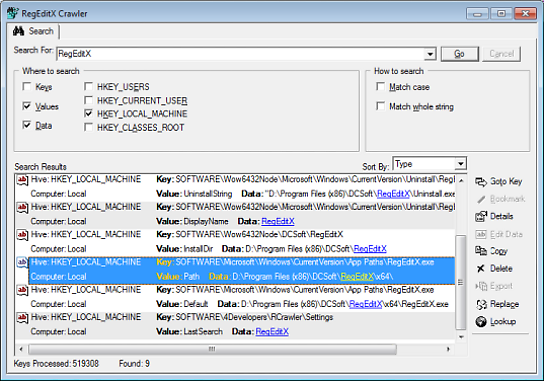544x381 pixels.
Task: Click string icon of LastSearch result
Action: click(22, 318)
